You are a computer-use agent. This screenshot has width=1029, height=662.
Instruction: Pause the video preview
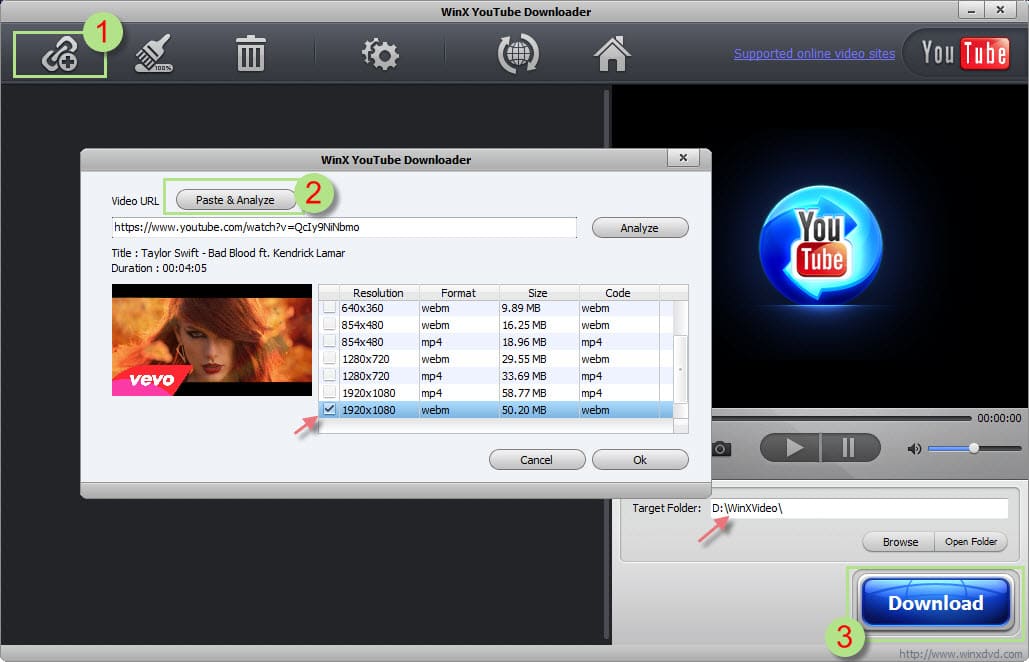[x=849, y=448]
